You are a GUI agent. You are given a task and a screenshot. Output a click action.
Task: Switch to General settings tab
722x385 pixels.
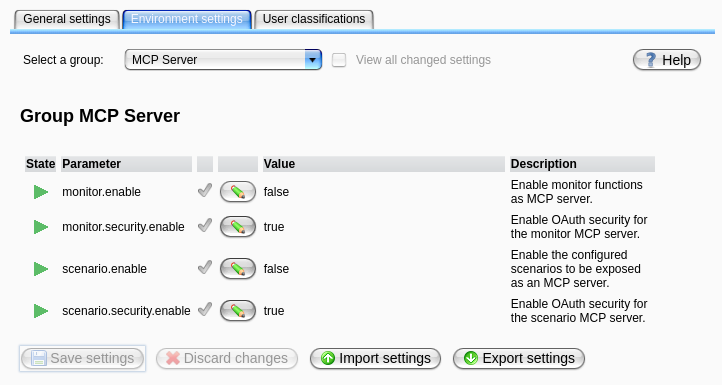click(x=67, y=19)
